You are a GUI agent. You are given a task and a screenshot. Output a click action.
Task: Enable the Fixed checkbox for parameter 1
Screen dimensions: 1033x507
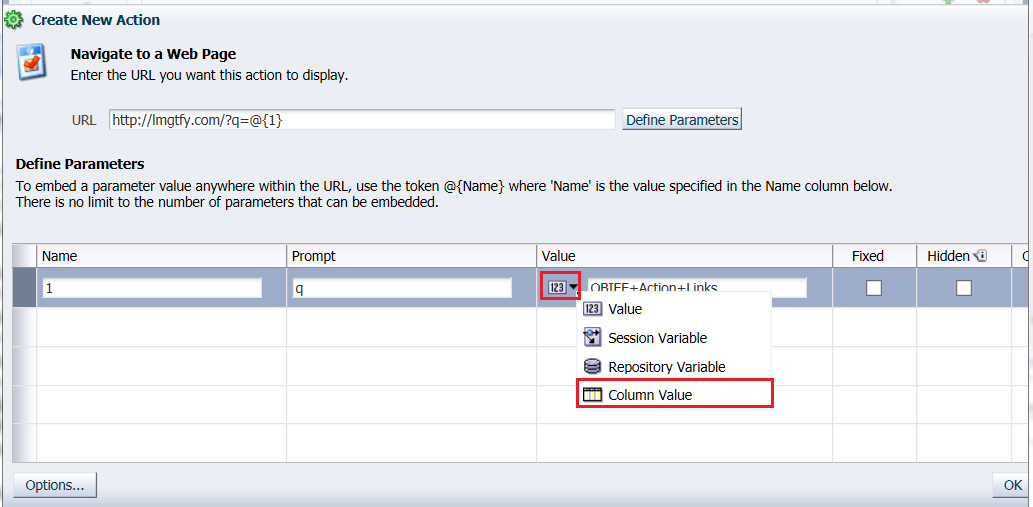coord(874,288)
